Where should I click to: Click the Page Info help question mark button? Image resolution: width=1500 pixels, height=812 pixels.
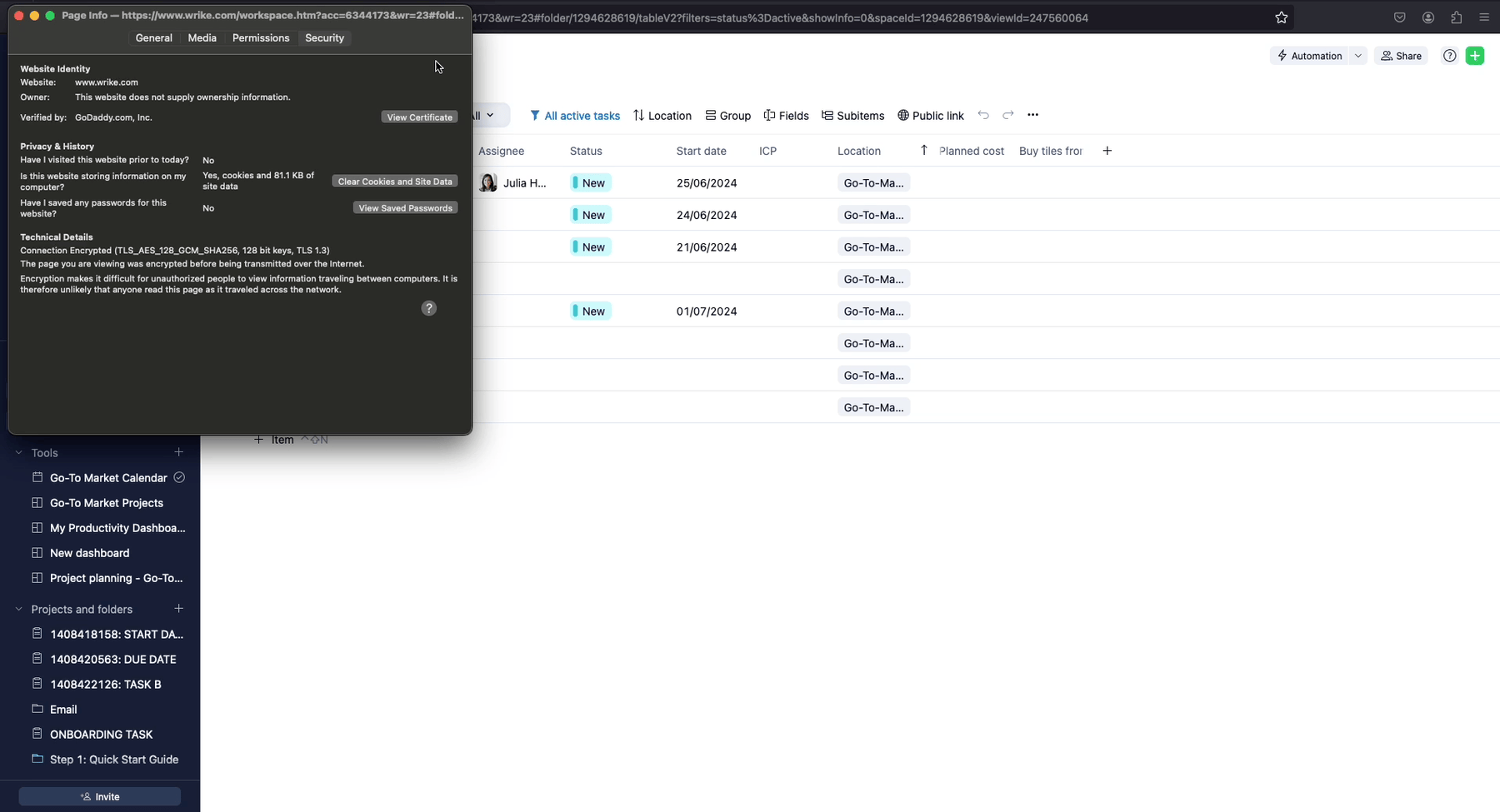point(428,308)
